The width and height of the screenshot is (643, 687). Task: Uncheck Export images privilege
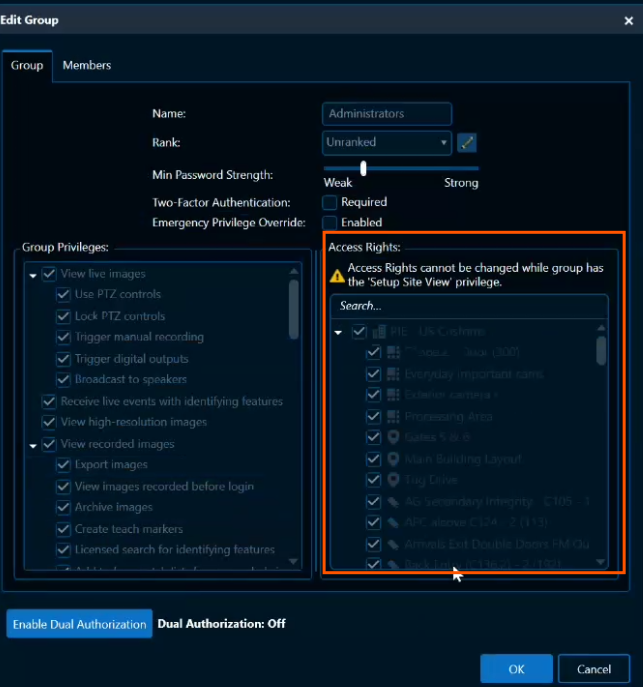click(64, 465)
